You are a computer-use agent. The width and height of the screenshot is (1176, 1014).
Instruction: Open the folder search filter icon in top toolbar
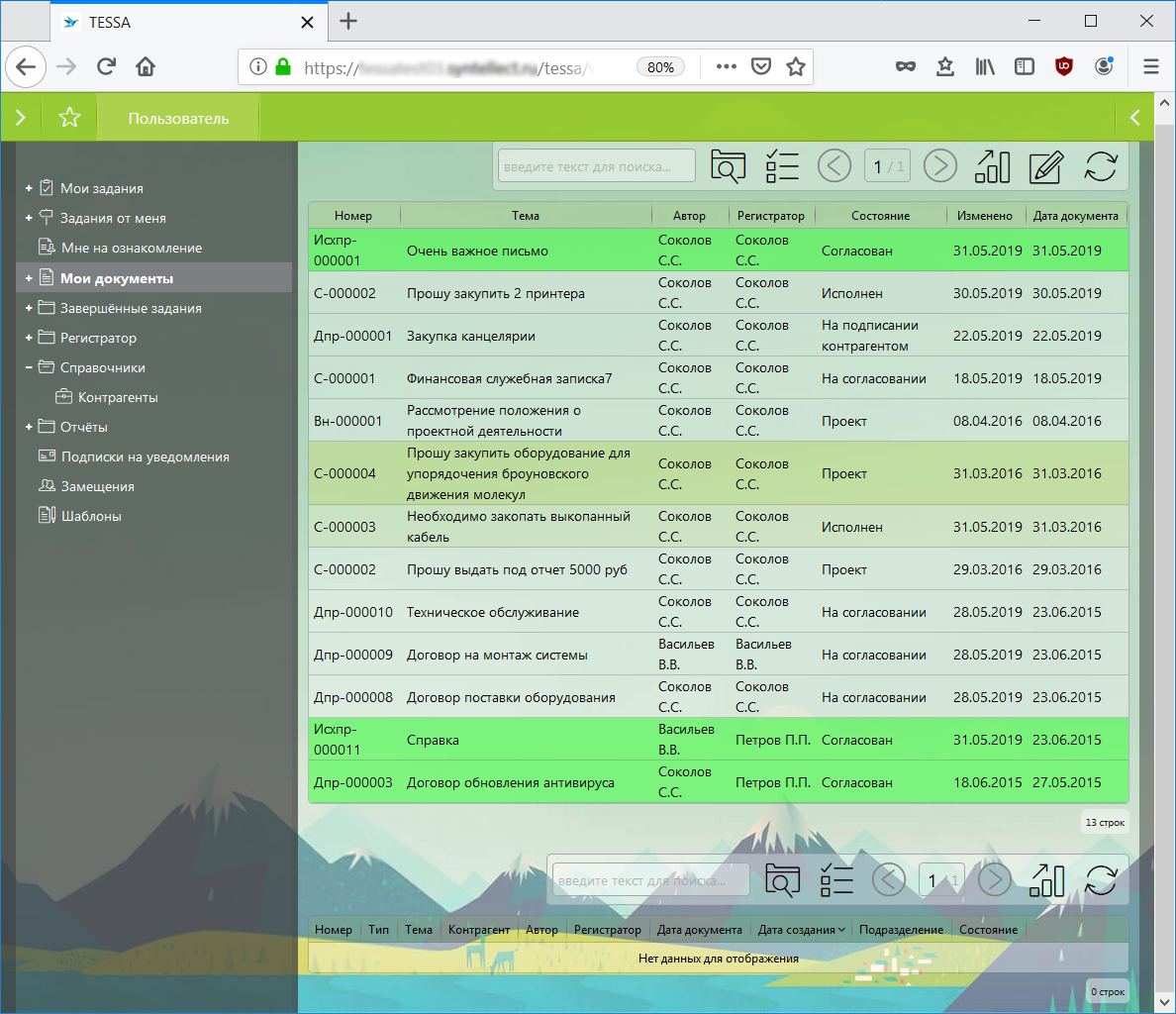(x=728, y=166)
